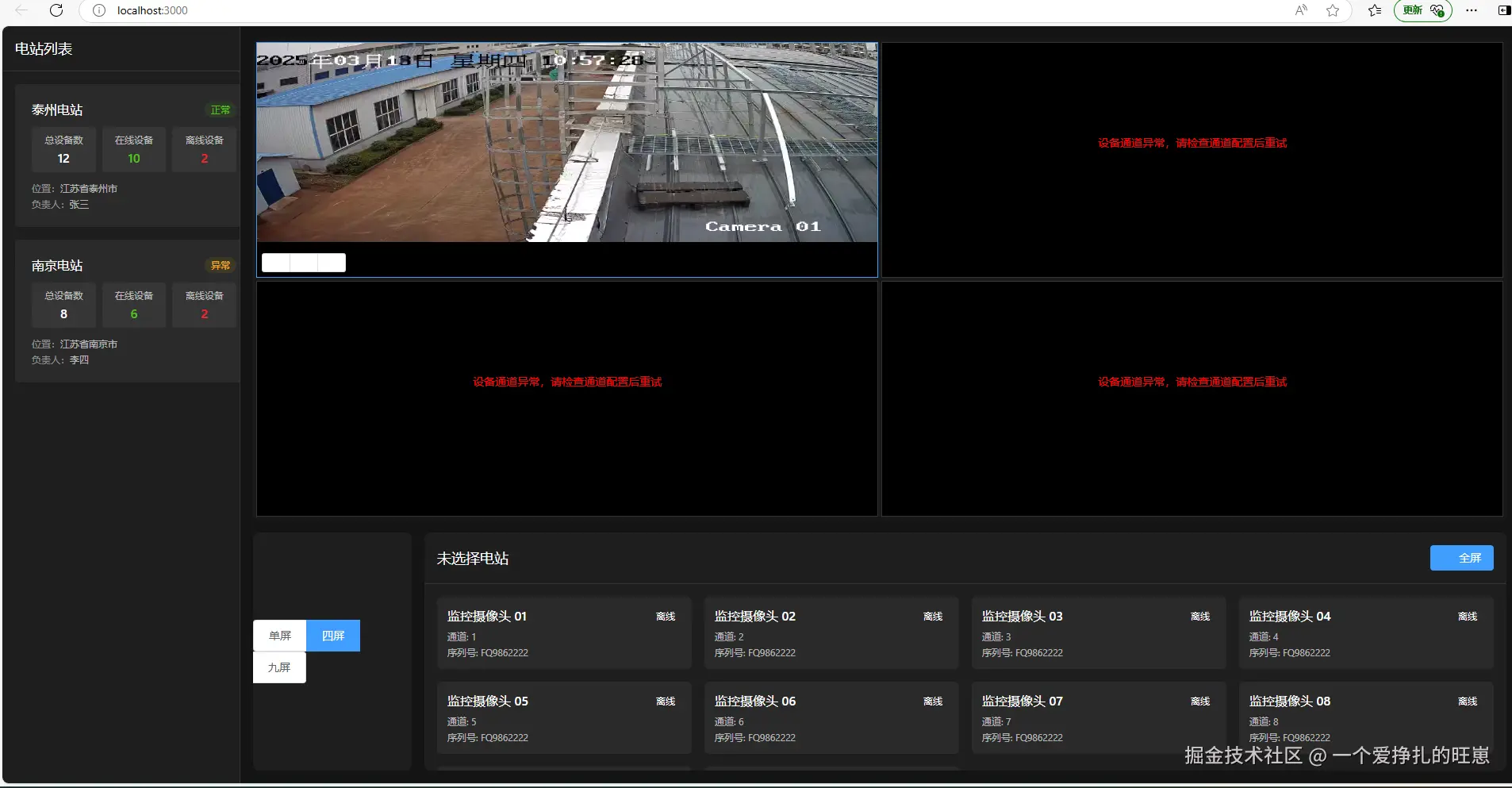Viewport: 1512px width, 788px height.
Task: Select the 监控摄像头 08 title
Action: (1290, 702)
